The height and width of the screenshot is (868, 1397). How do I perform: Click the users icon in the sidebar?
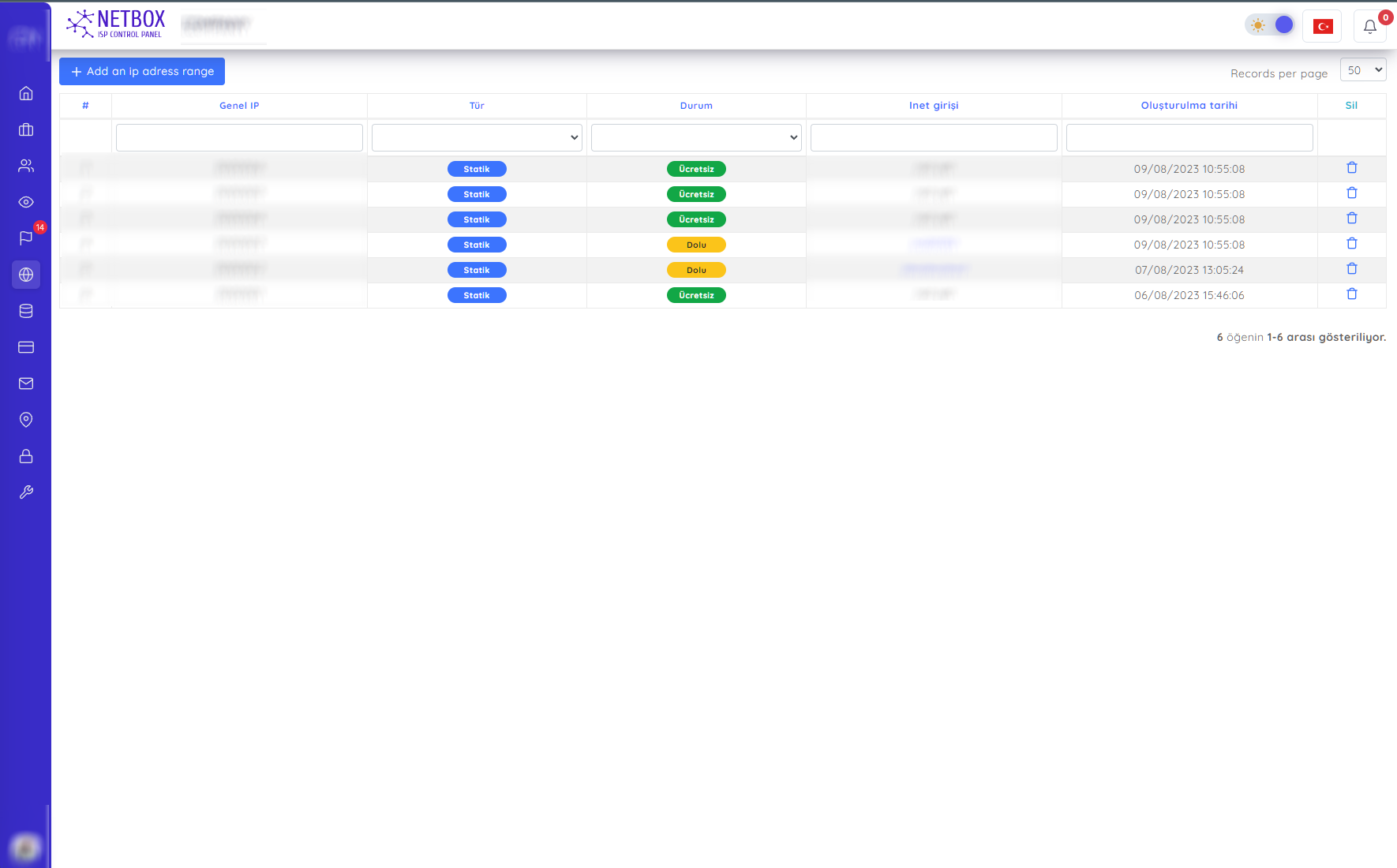pos(26,166)
